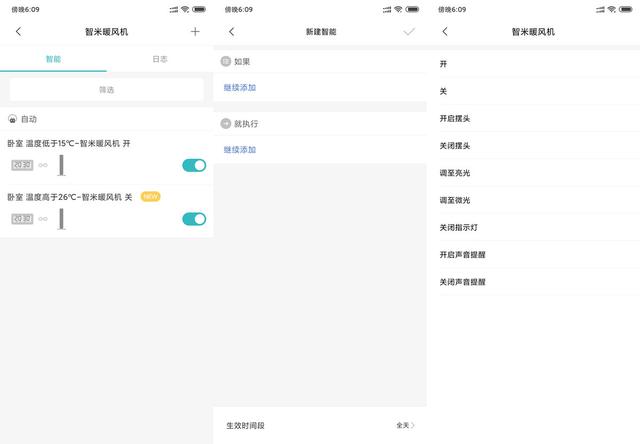
Task: Tap the 新建智能 title
Action: 321,32
